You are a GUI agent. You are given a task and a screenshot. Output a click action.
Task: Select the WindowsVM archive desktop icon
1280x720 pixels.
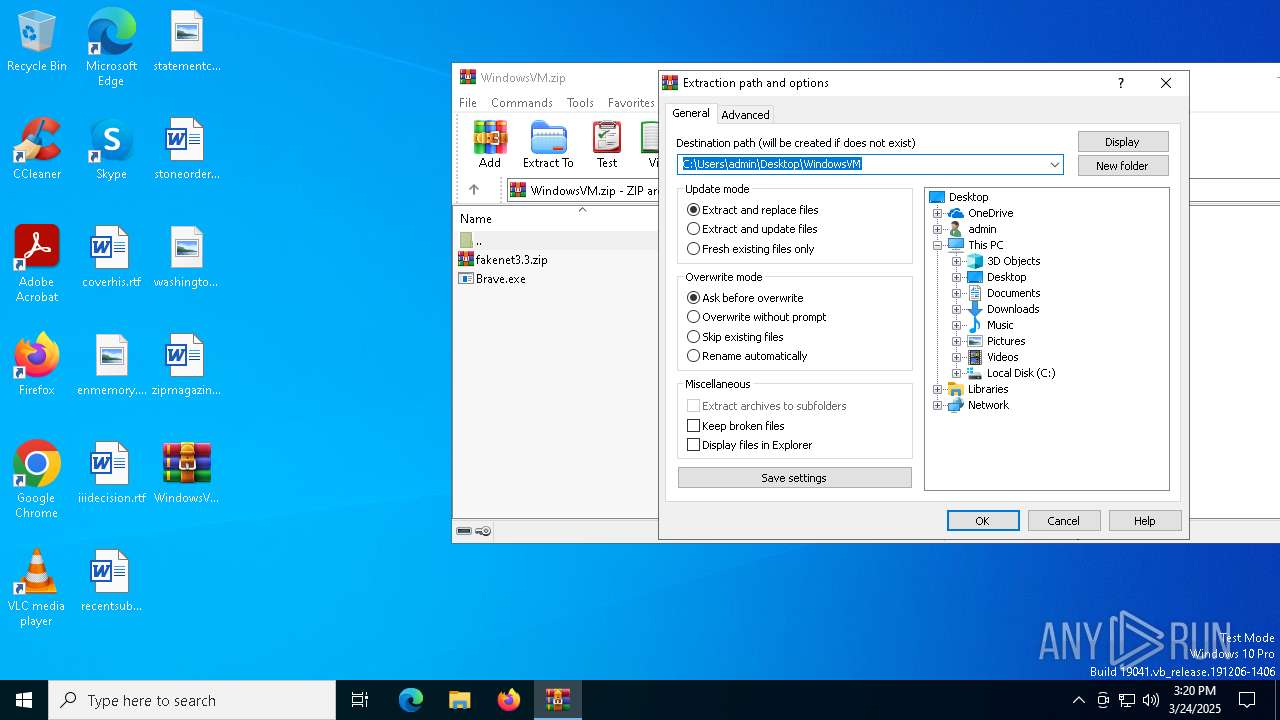click(187, 472)
